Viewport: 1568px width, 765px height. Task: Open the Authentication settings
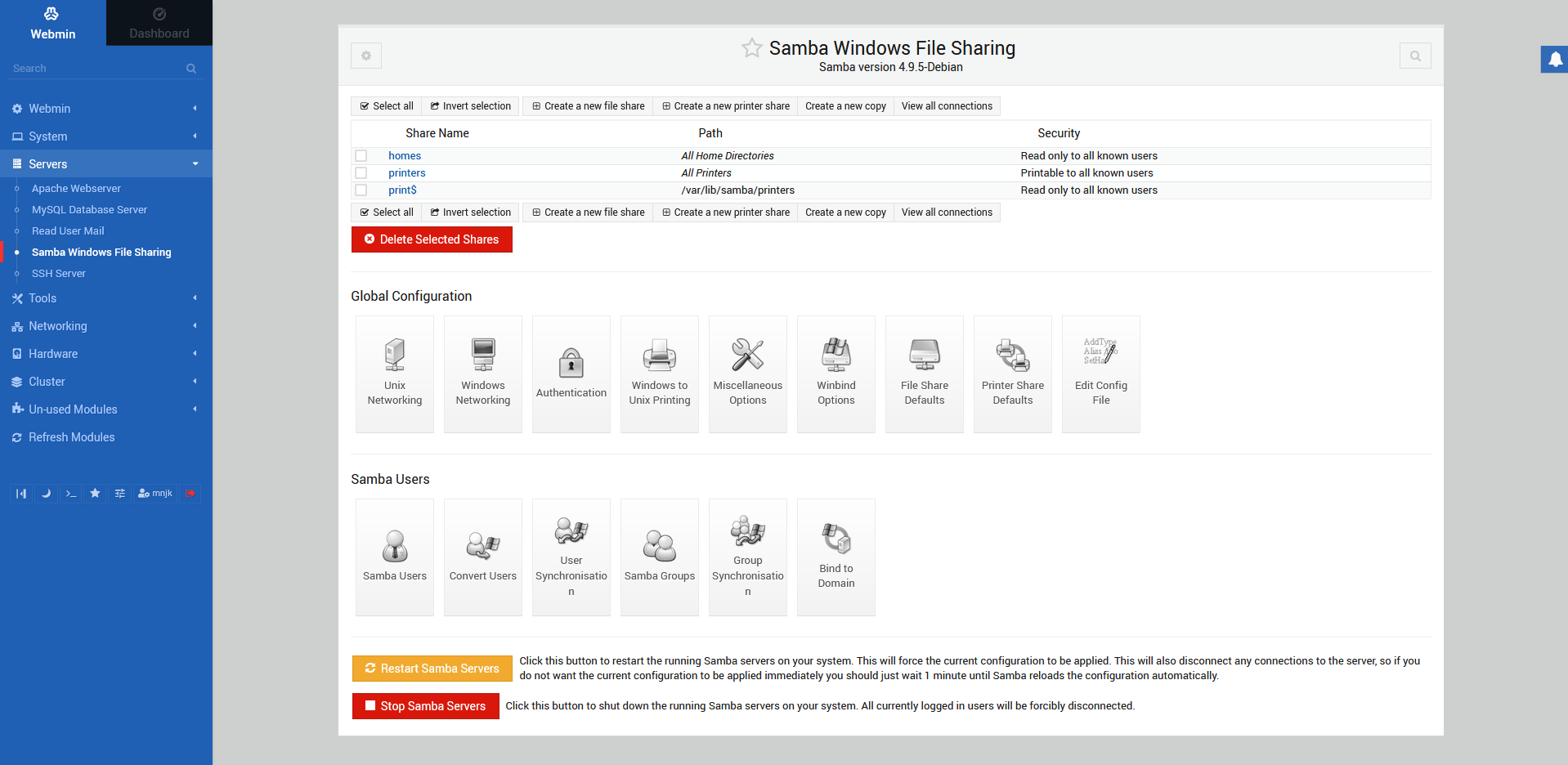[571, 374]
